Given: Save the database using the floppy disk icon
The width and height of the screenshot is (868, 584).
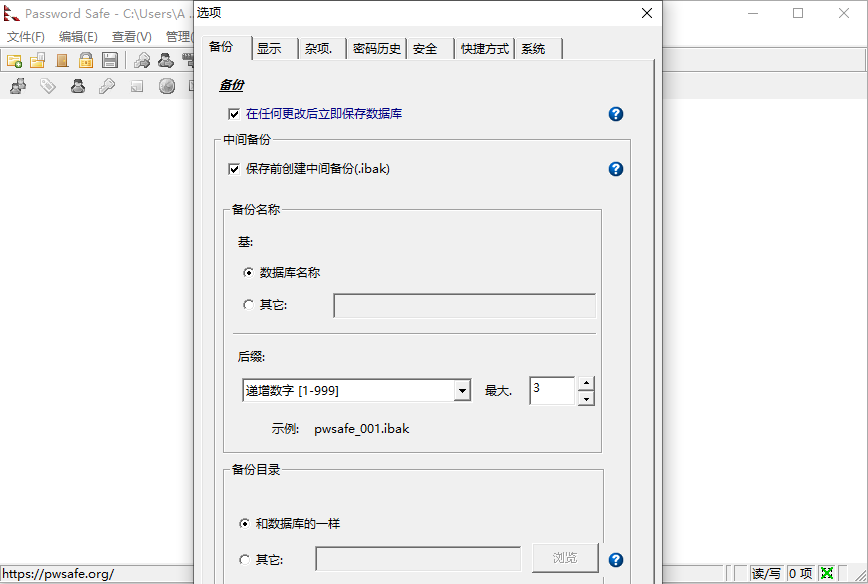Looking at the screenshot, I should 110,60.
